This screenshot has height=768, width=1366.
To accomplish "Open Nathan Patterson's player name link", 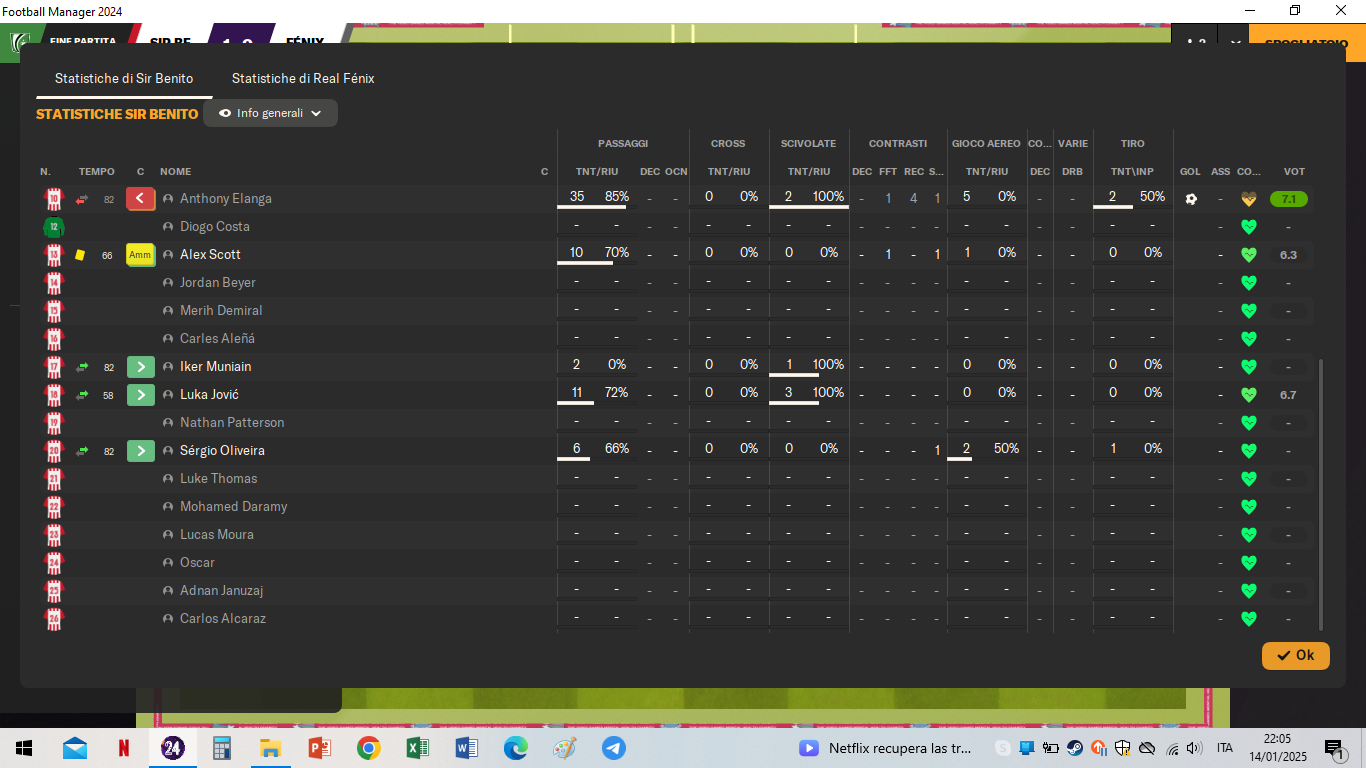I will 232,423.
